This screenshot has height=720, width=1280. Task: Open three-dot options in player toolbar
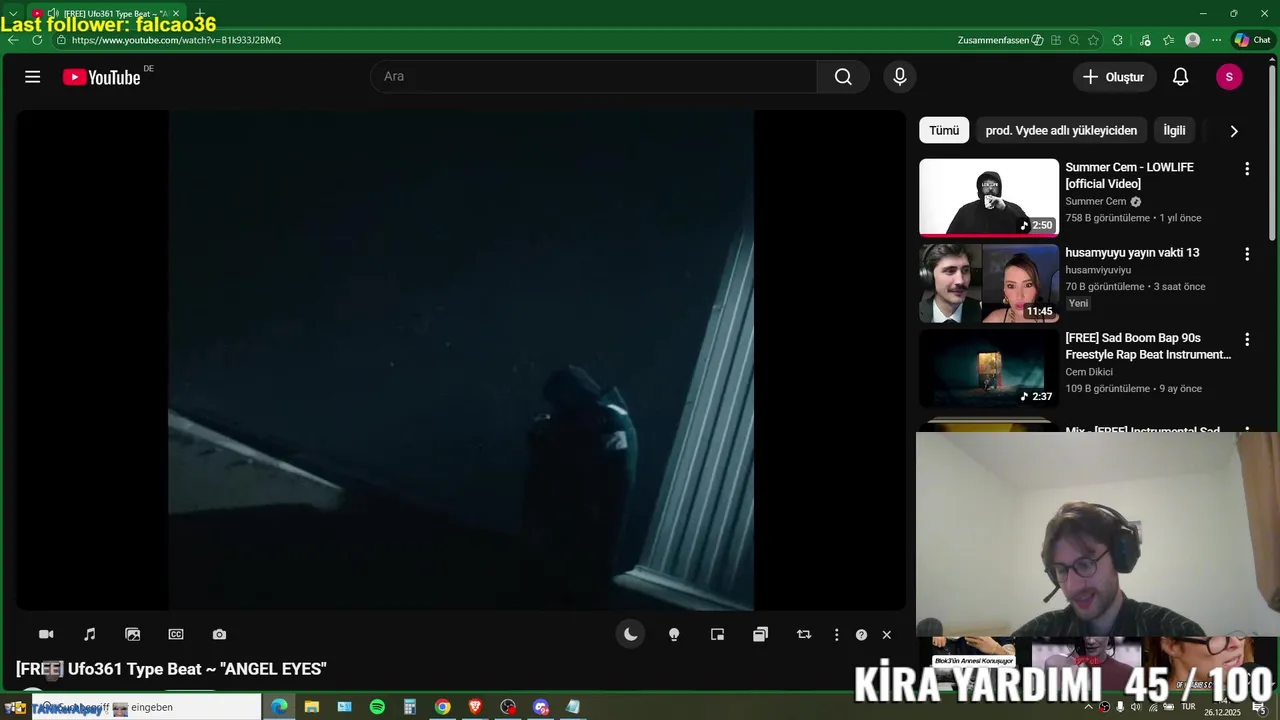click(836, 634)
